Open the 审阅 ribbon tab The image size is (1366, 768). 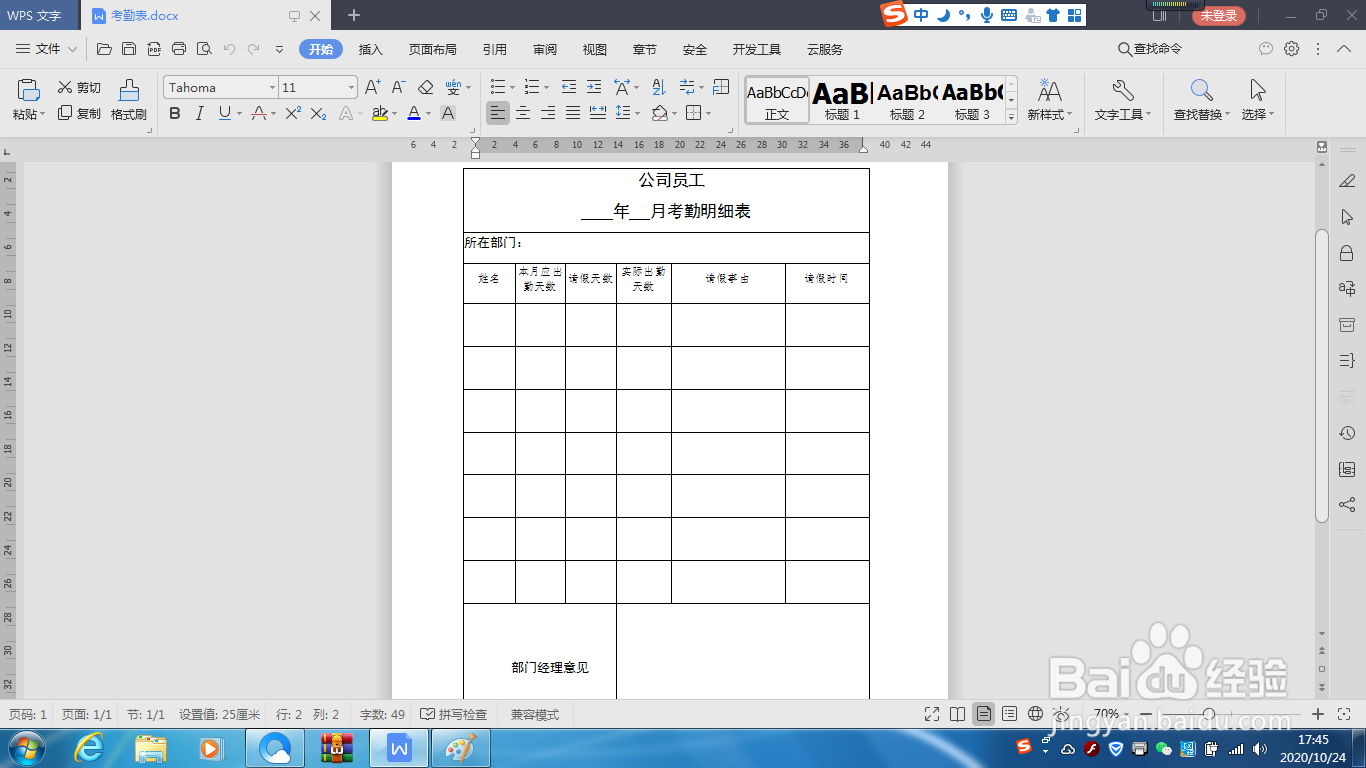(544, 48)
